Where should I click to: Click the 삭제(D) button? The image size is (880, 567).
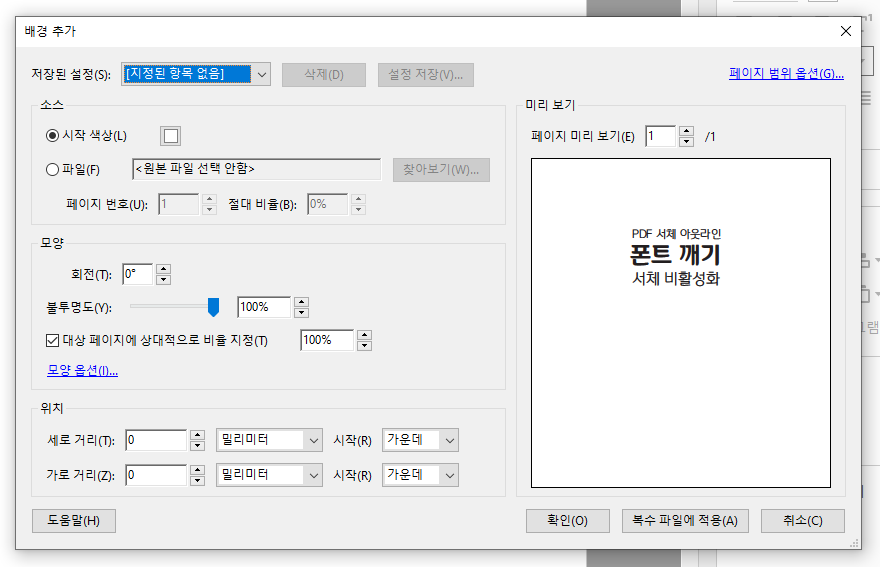(324, 75)
